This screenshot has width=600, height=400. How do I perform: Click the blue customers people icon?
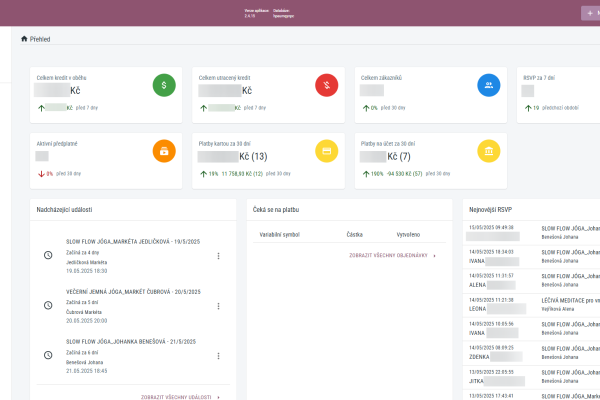[x=489, y=85]
